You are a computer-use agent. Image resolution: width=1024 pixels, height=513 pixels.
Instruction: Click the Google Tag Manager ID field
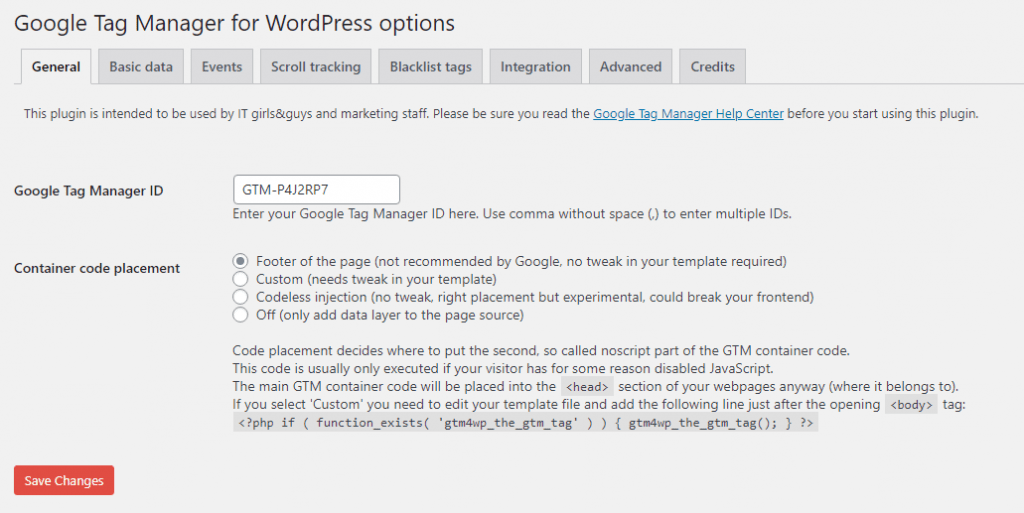click(x=316, y=190)
